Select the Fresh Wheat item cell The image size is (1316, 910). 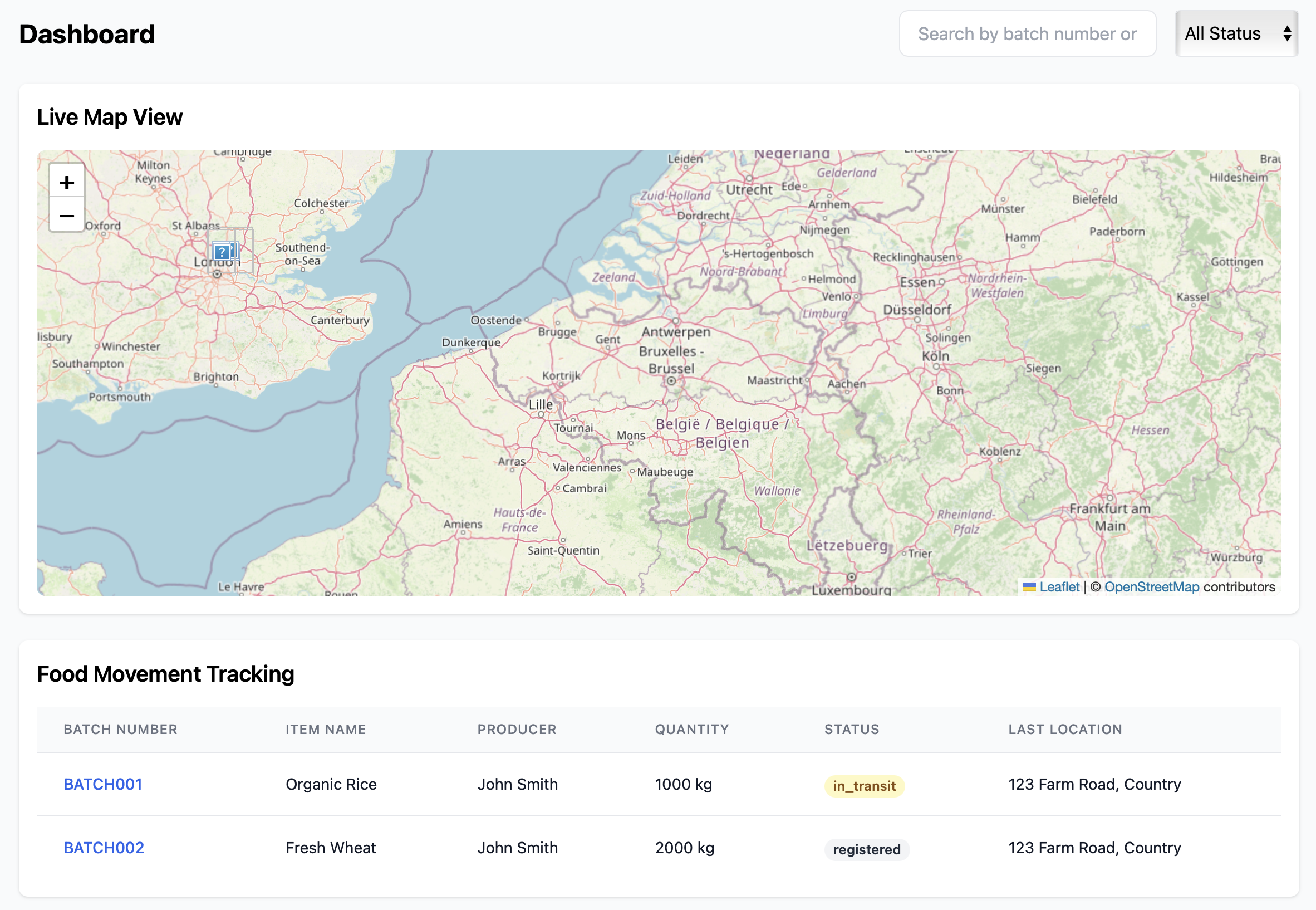[331, 847]
